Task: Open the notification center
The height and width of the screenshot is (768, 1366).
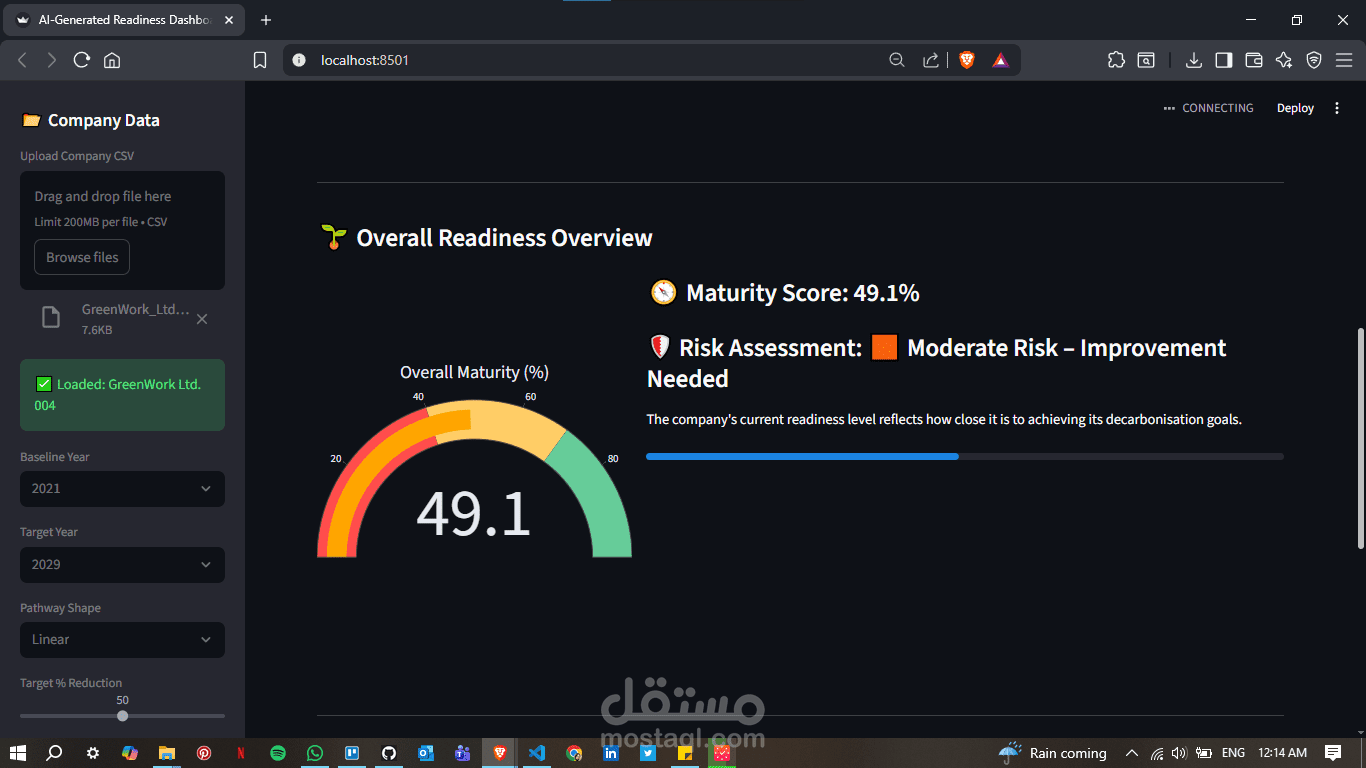Action: [x=1333, y=753]
